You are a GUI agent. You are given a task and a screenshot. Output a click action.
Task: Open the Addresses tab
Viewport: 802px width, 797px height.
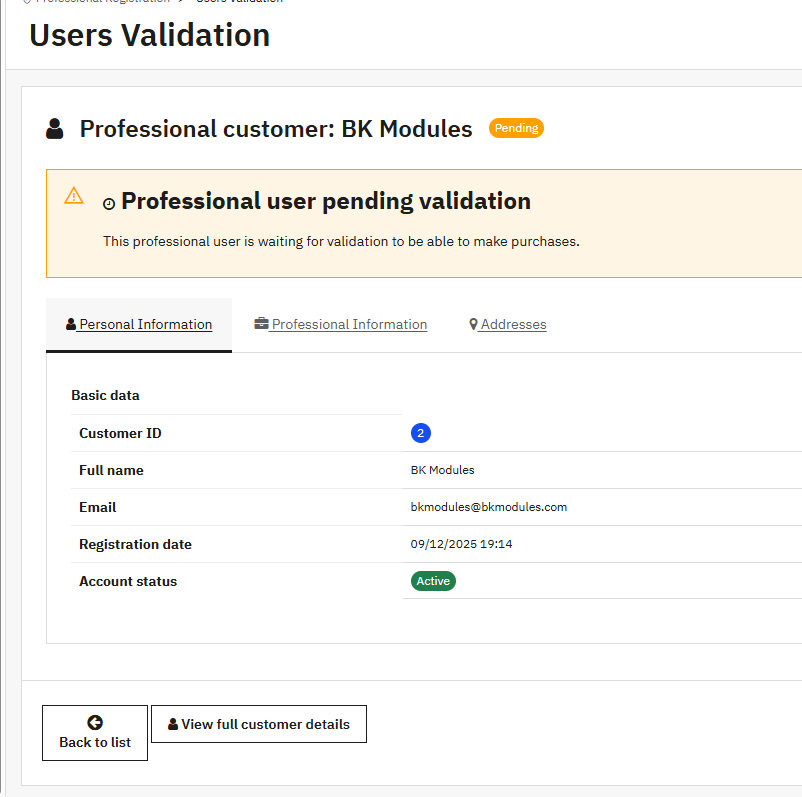click(508, 324)
